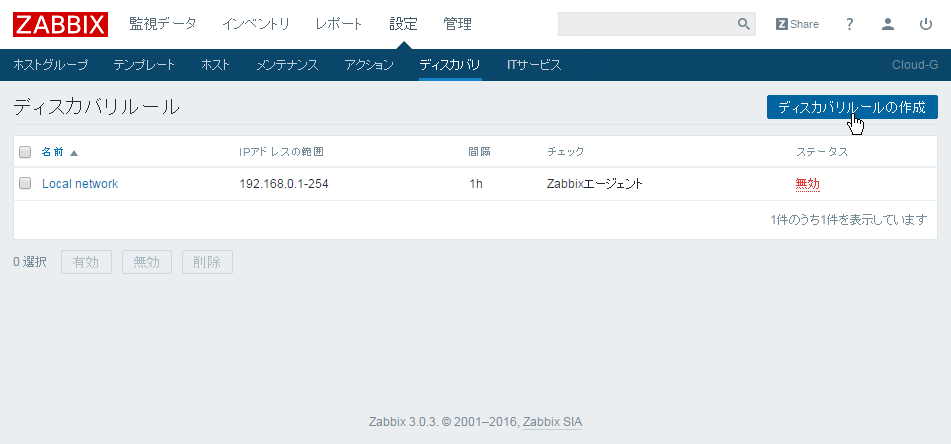Click the search magnifier icon
Image resolution: width=951 pixels, height=444 pixels.
(x=744, y=24)
